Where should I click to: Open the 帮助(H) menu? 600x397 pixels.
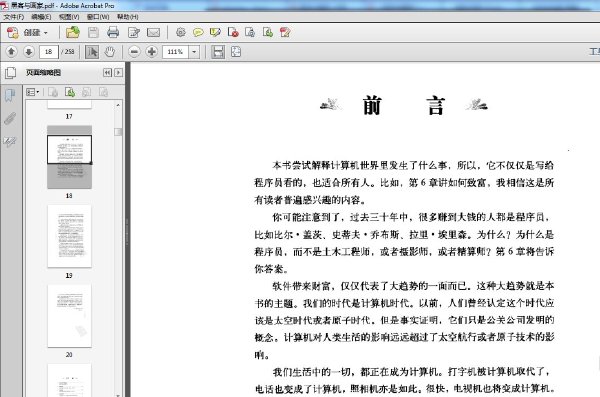click(x=128, y=17)
